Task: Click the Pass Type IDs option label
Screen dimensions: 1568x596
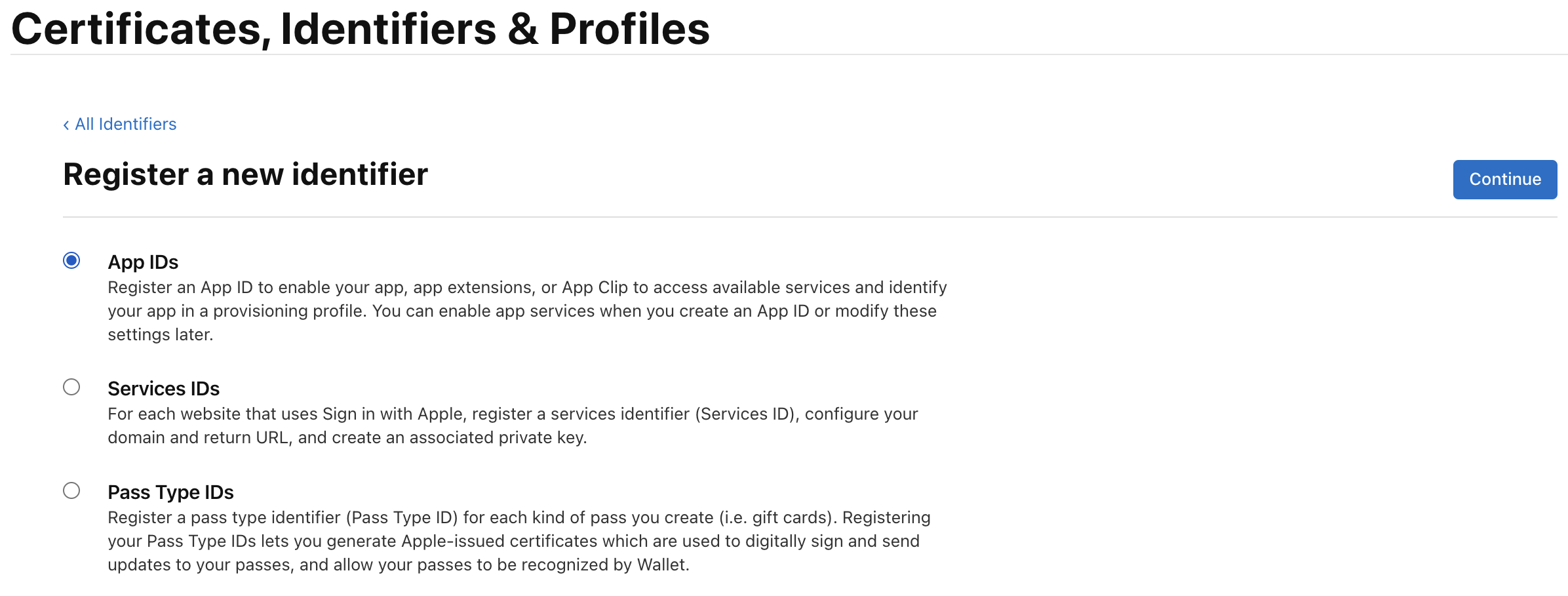Action: [170, 492]
